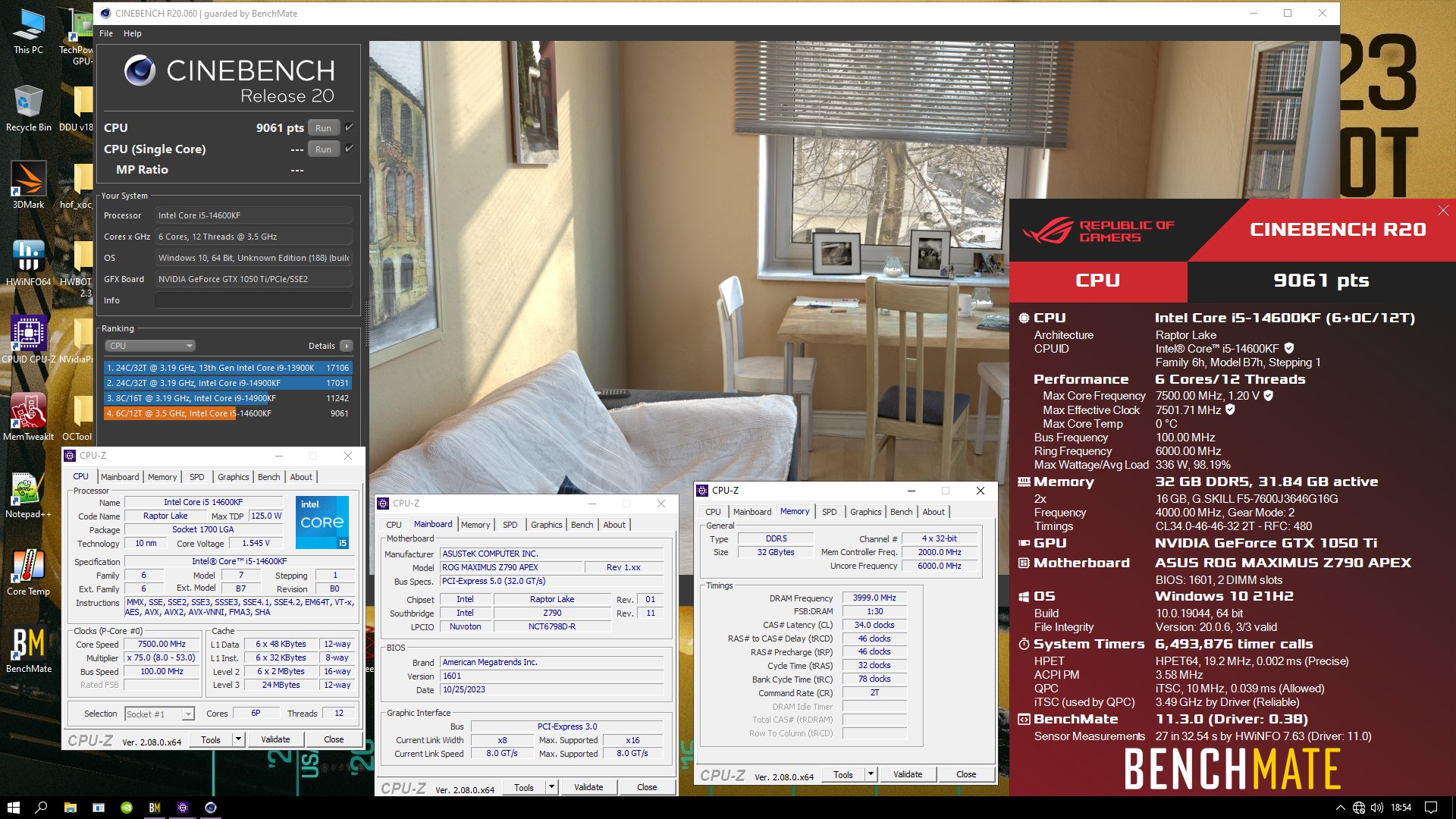The width and height of the screenshot is (1456, 819).
Task: Click Close button in Mainboard CPU-Z window
Action: [647, 787]
